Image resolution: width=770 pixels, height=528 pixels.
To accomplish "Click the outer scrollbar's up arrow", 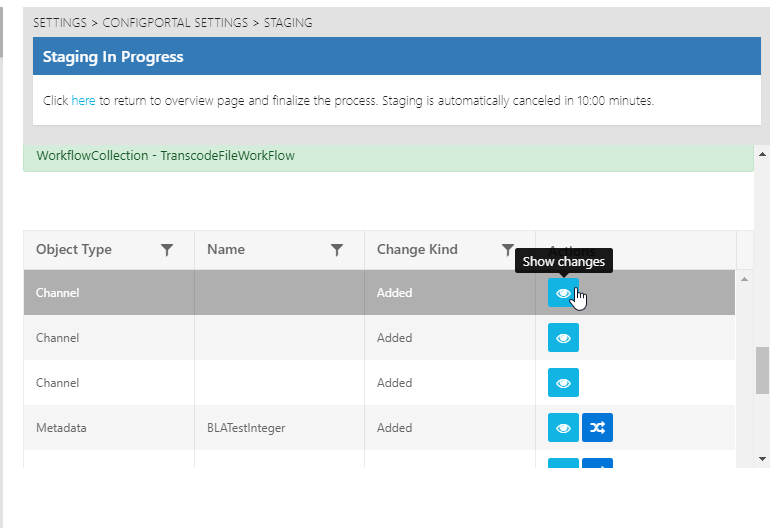I will (762, 154).
